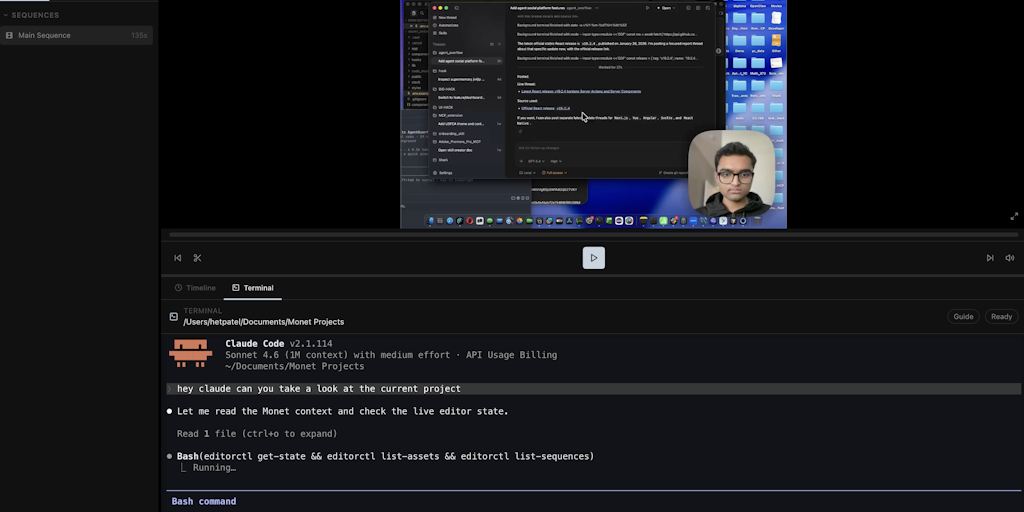Click the ~/Documents/Monet Projects line
Viewport: 1024px width, 512px height.
pos(295,366)
